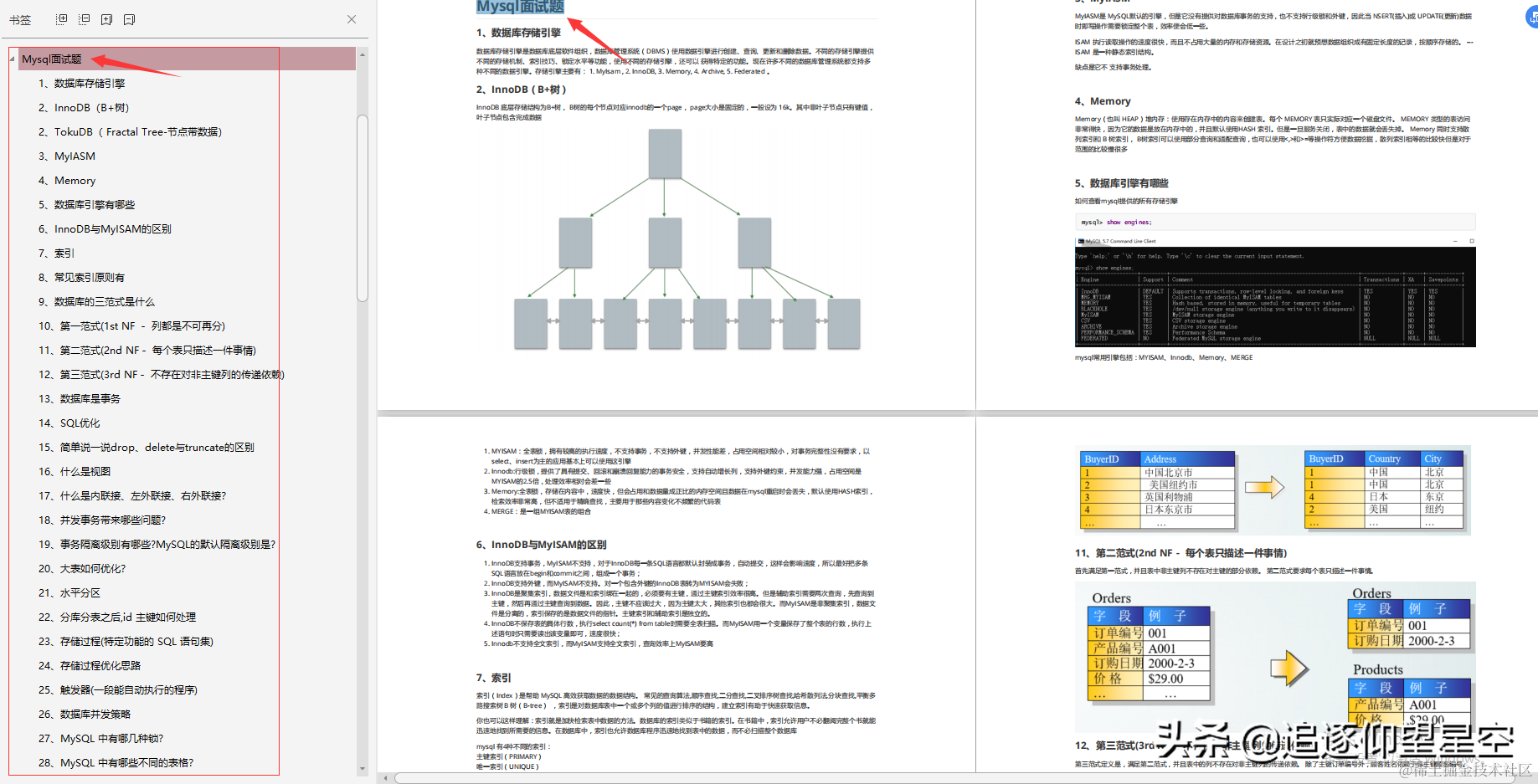1538x784 pixels.
Task: Click the delete bookmark icon
Action: click(x=129, y=19)
